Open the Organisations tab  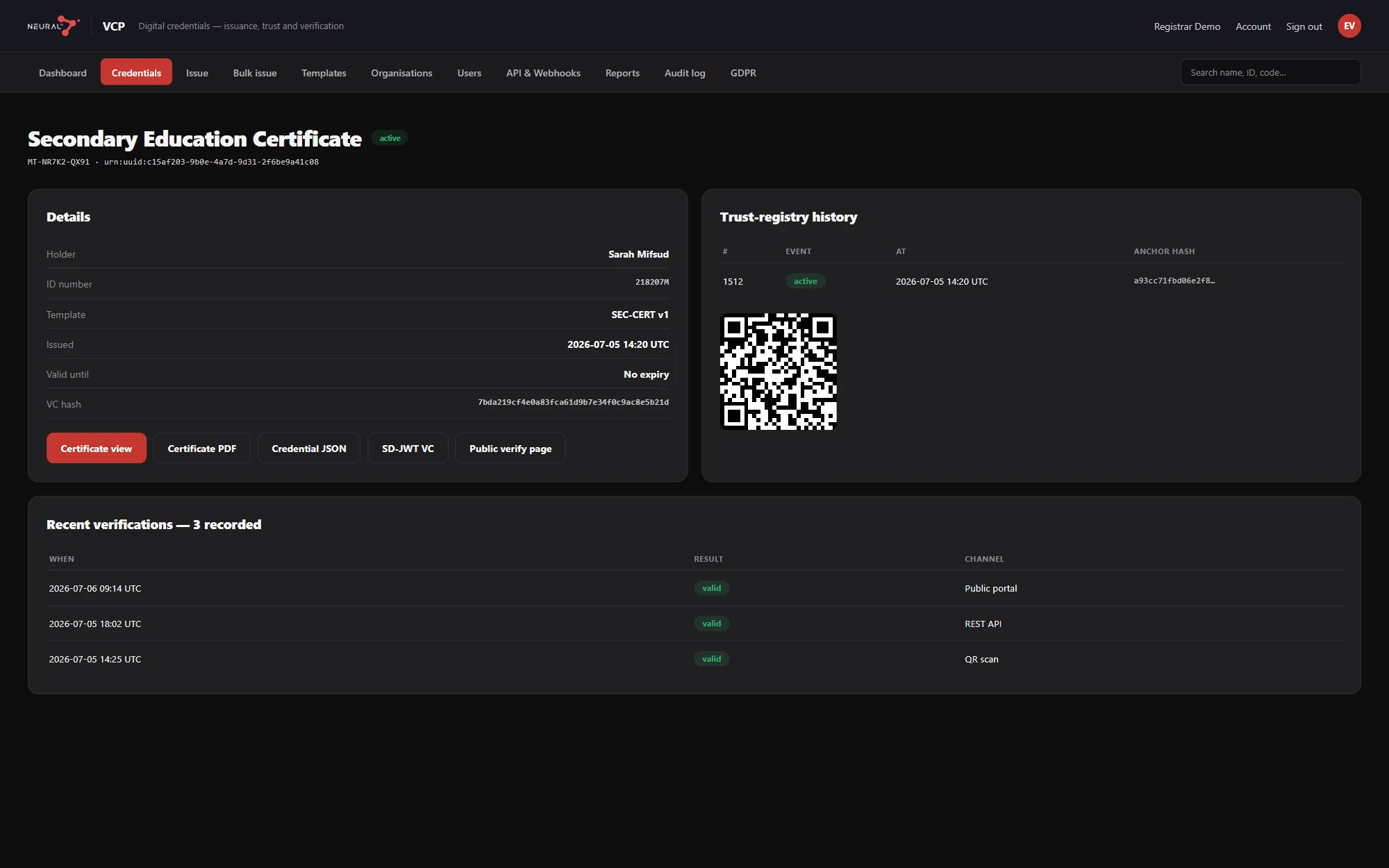pyautogui.click(x=401, y=72)
